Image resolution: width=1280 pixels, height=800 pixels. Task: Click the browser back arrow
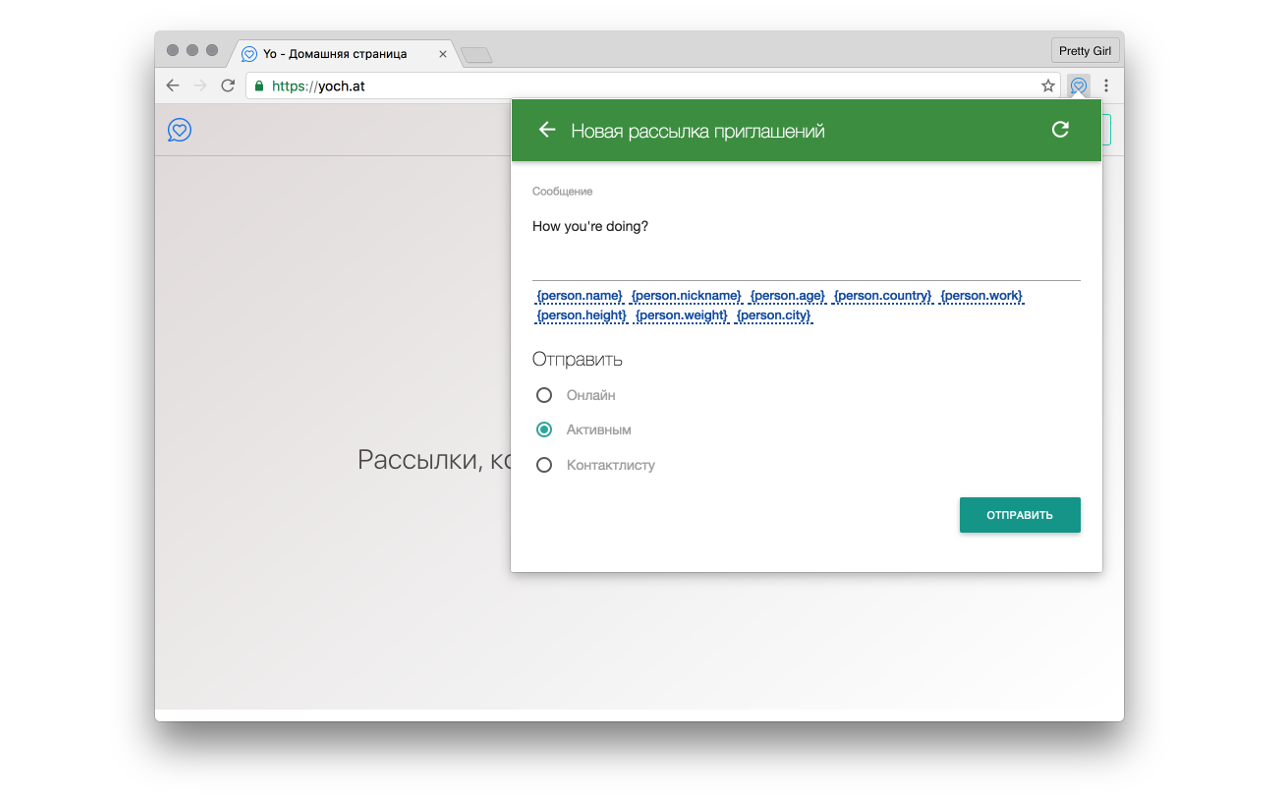tap(173, 86)
